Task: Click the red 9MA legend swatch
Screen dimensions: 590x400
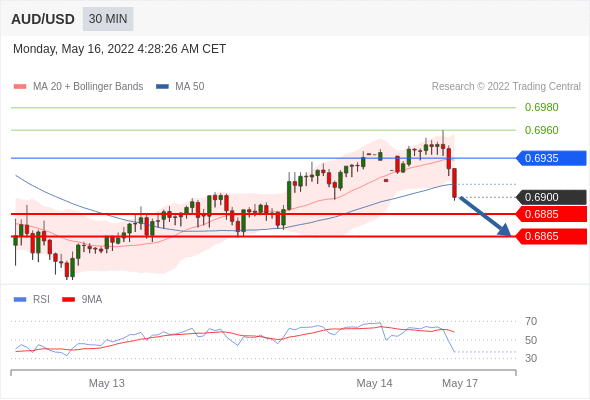Action: click(x=68, y=300)
